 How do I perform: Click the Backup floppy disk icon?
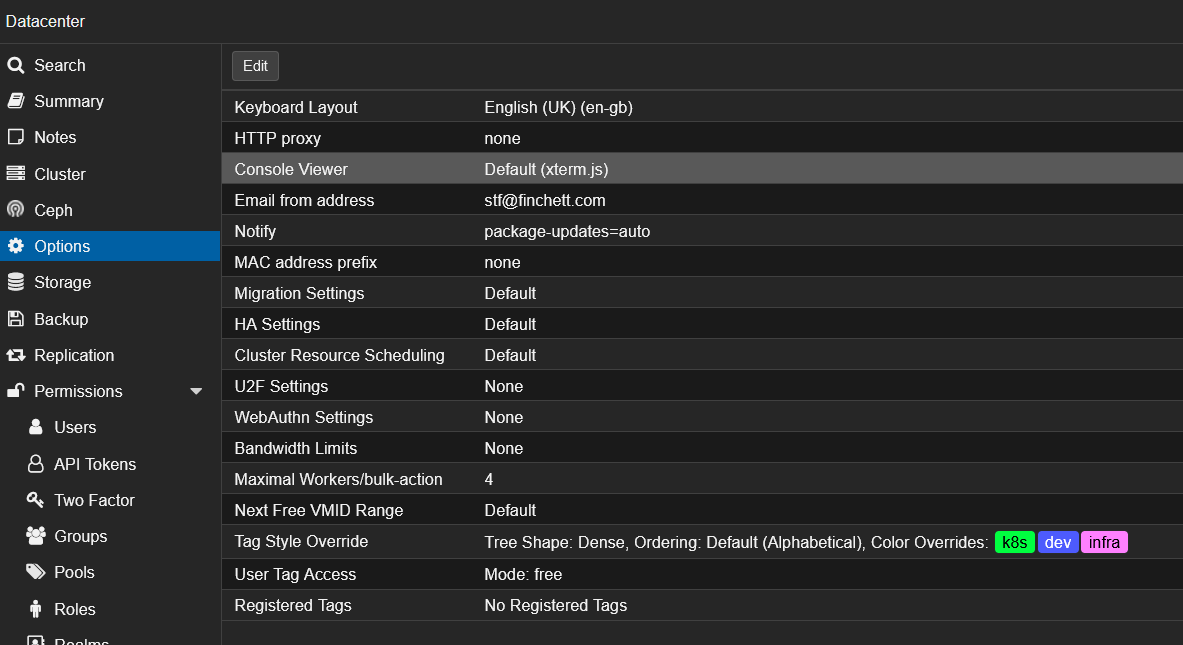[x=15, y=318]
